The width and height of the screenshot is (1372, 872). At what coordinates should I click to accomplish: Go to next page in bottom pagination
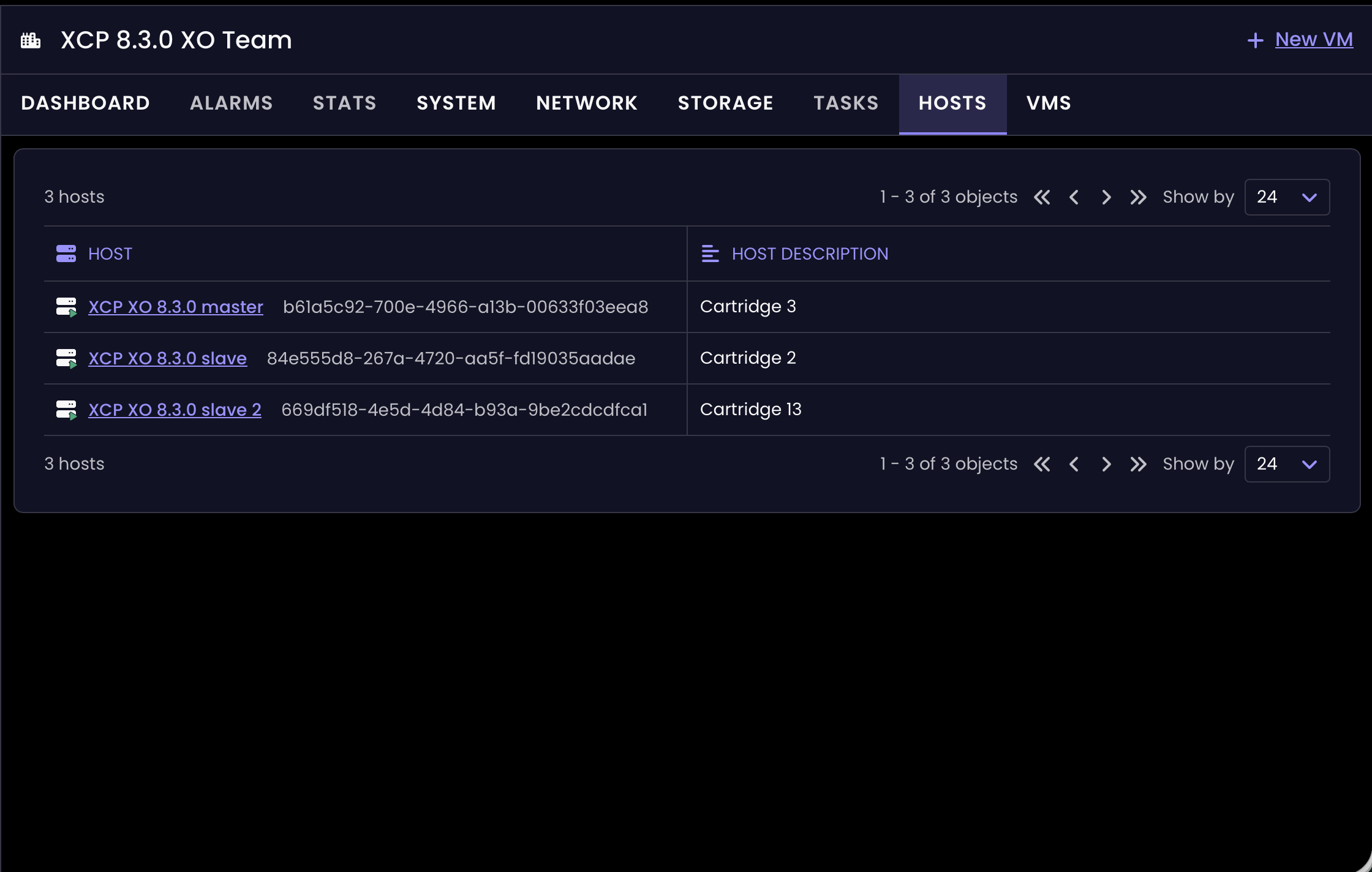[x=1106, y=464]
